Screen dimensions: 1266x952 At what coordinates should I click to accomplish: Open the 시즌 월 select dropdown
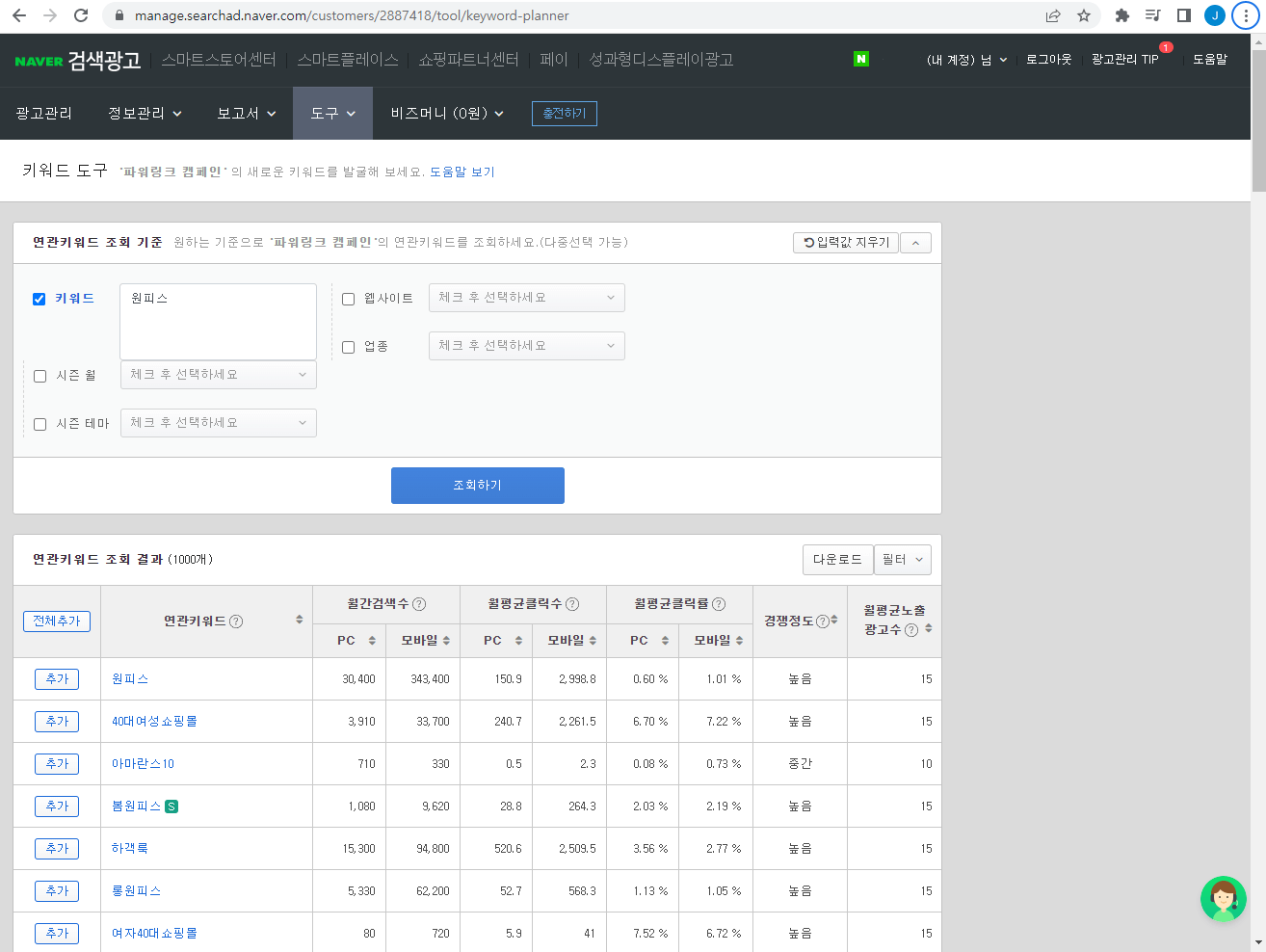[x=219, y=375]
